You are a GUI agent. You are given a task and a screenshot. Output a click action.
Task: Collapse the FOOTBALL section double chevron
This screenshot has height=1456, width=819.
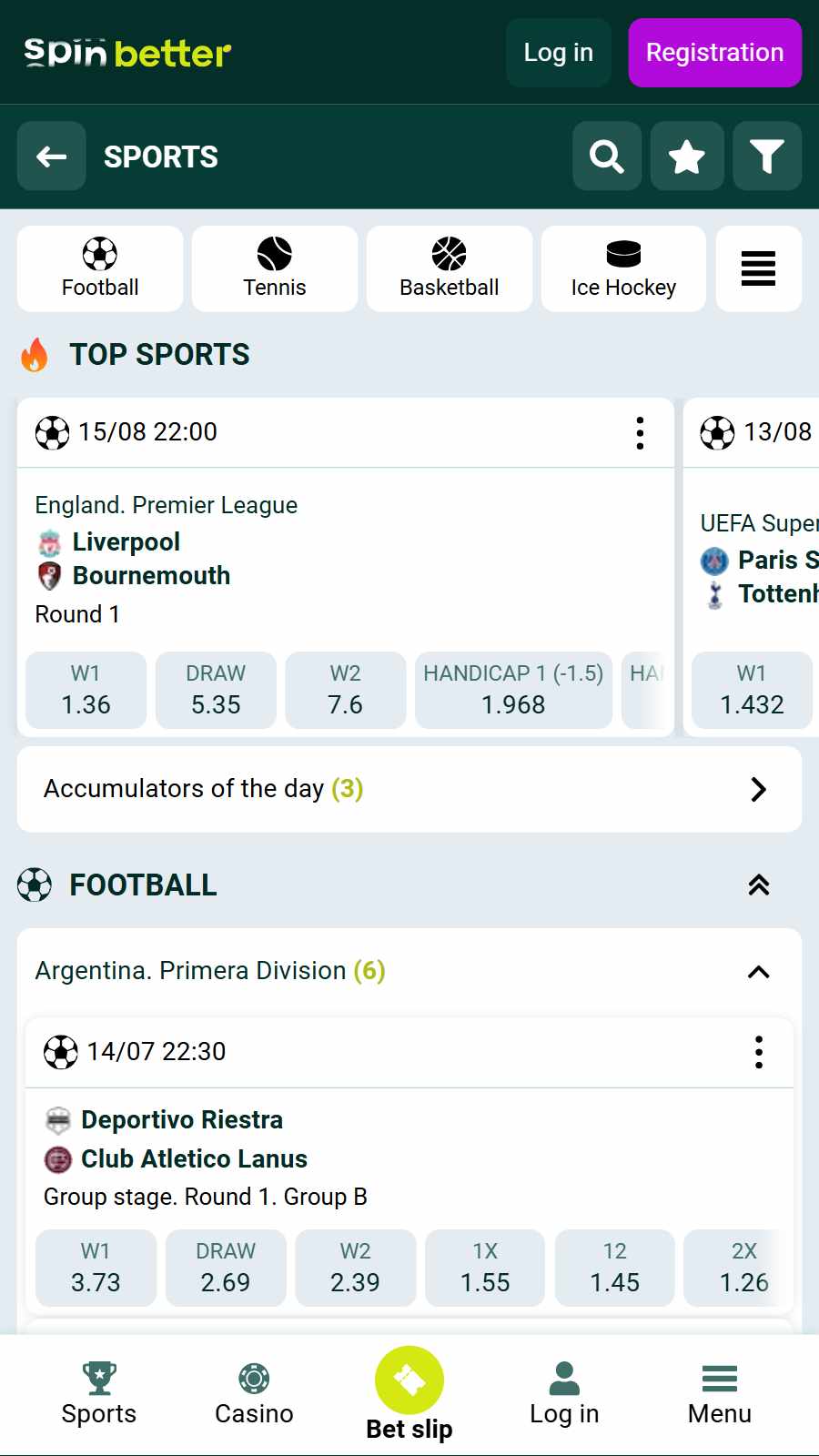758,885
